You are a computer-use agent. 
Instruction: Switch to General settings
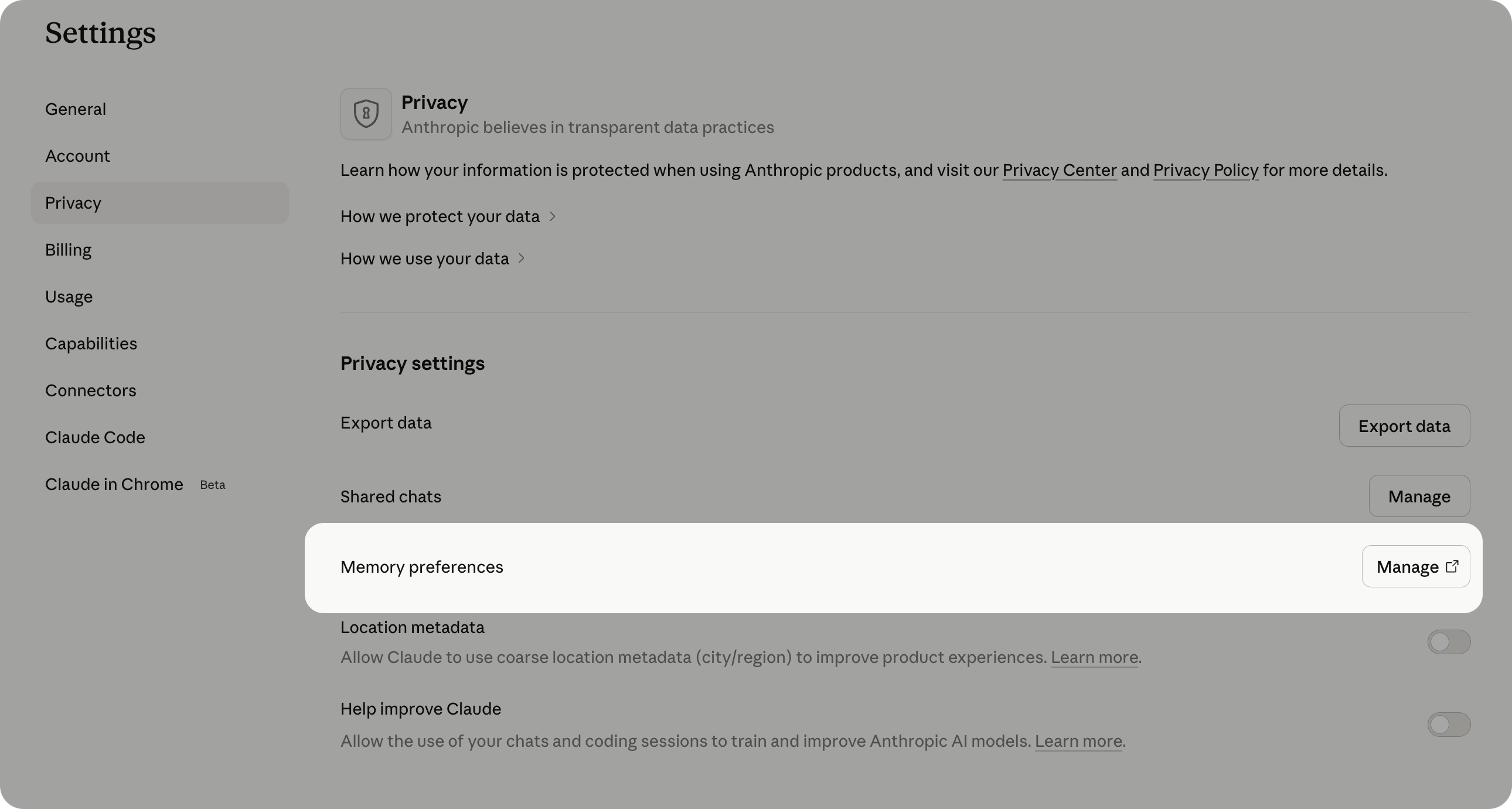76,108
